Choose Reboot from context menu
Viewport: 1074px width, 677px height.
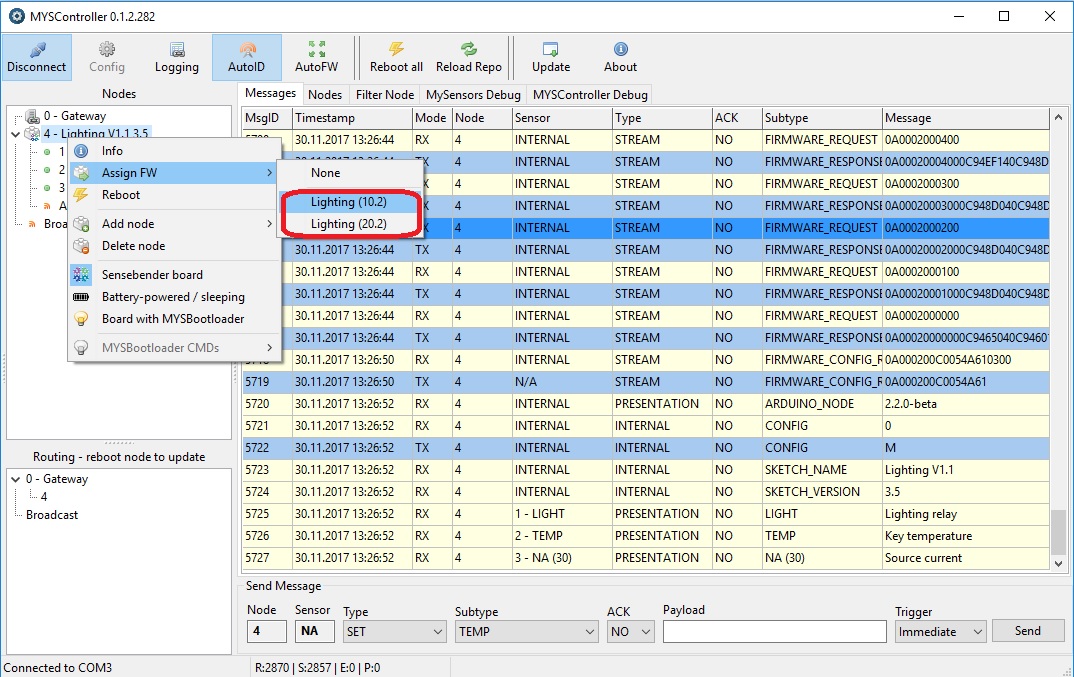click(x=121, y=195)
